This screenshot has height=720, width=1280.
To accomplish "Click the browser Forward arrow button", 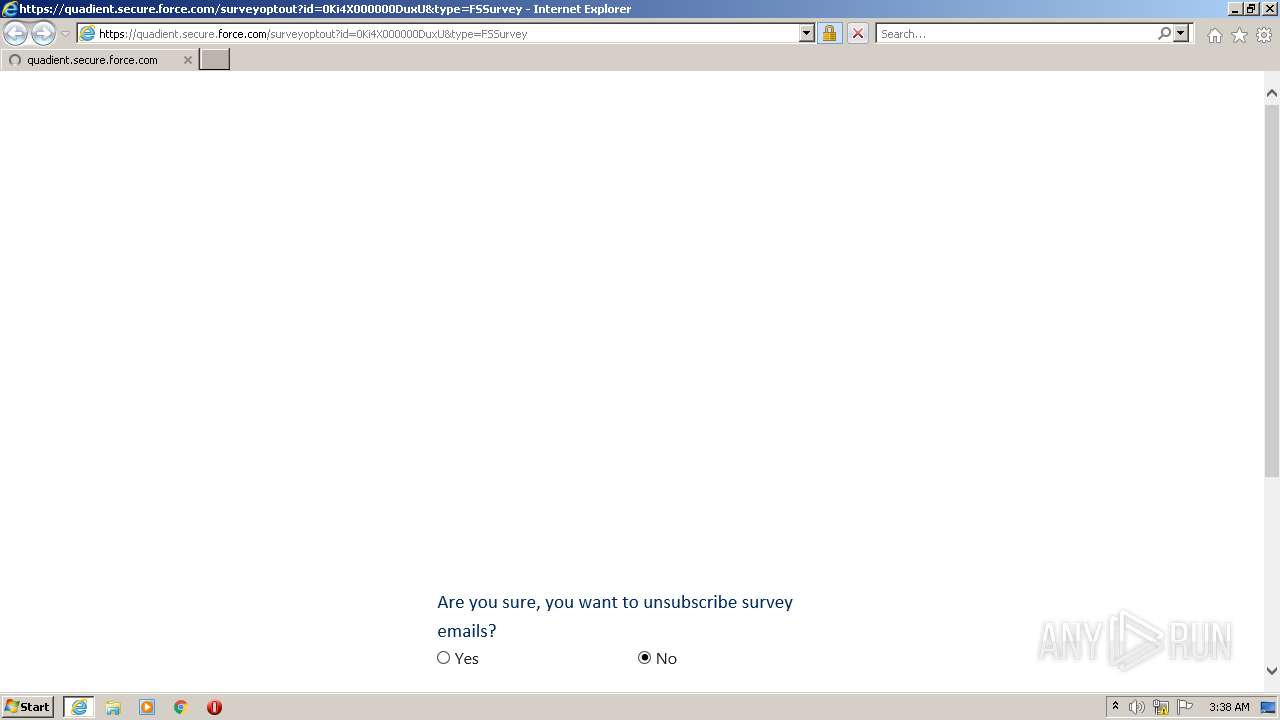I will (43, 33).
